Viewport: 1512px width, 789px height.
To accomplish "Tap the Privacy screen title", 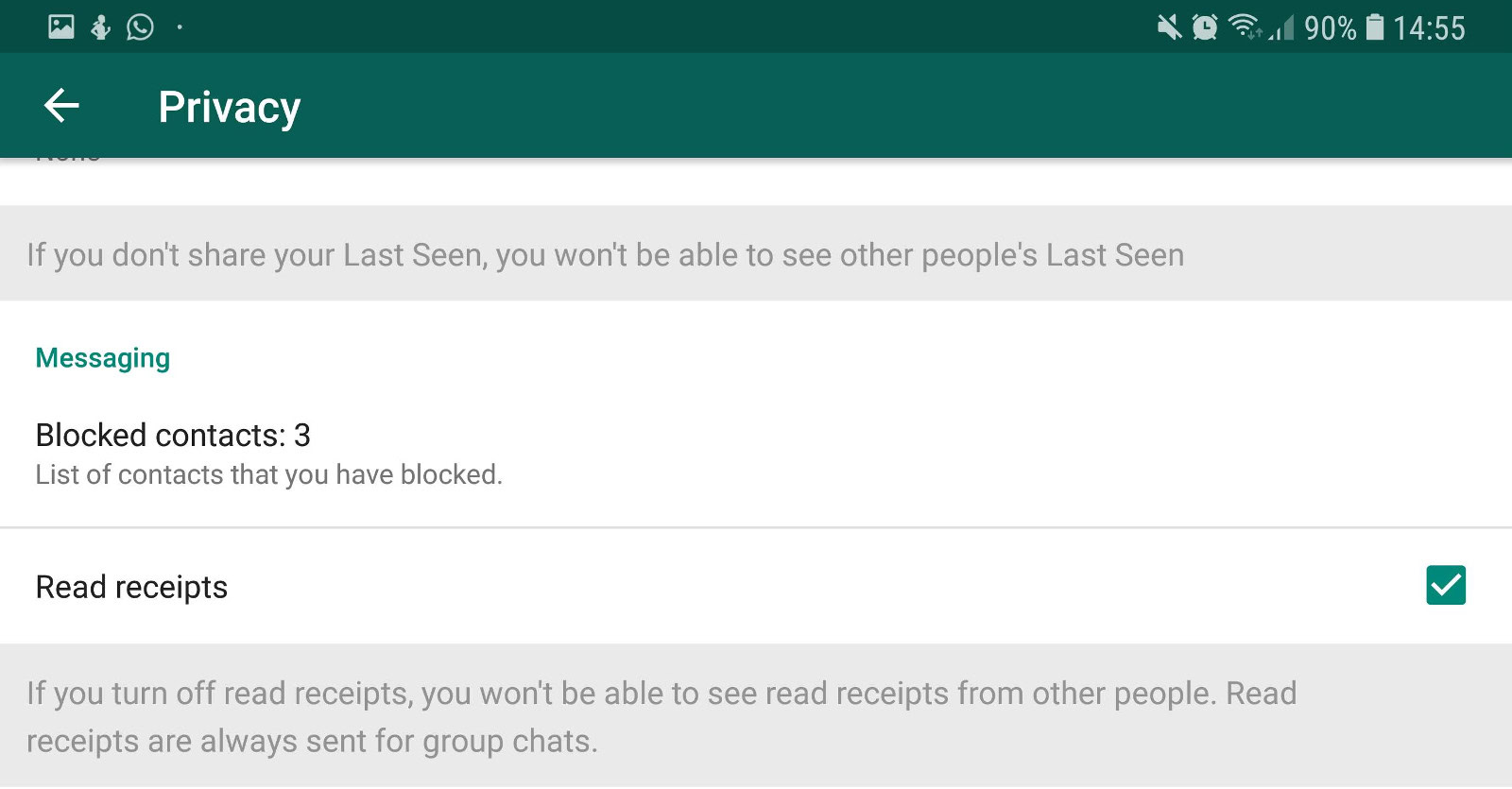I will click(230, 107).
